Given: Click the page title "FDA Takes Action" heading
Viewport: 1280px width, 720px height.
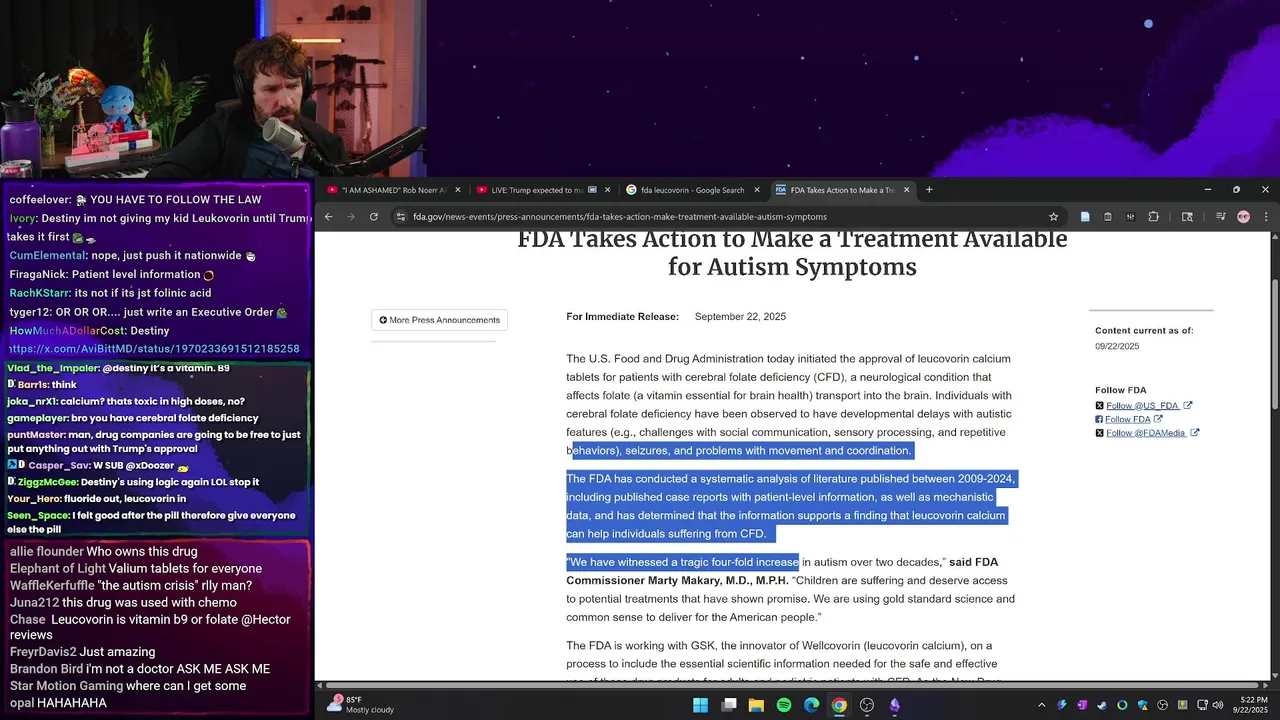Looking at the screenshot, I should (x=792, y=253).
